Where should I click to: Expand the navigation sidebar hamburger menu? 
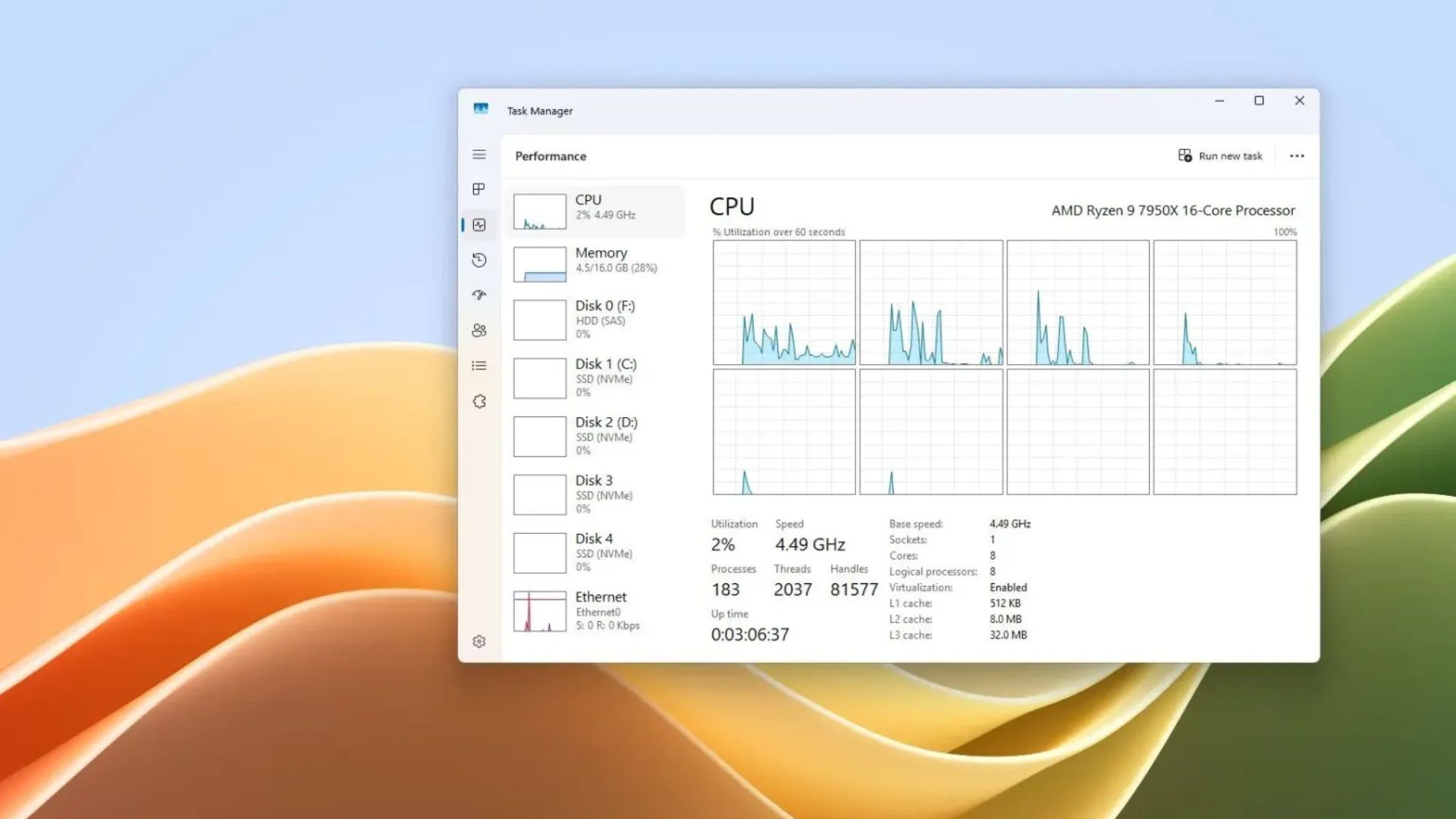click(x=479, y=155)
